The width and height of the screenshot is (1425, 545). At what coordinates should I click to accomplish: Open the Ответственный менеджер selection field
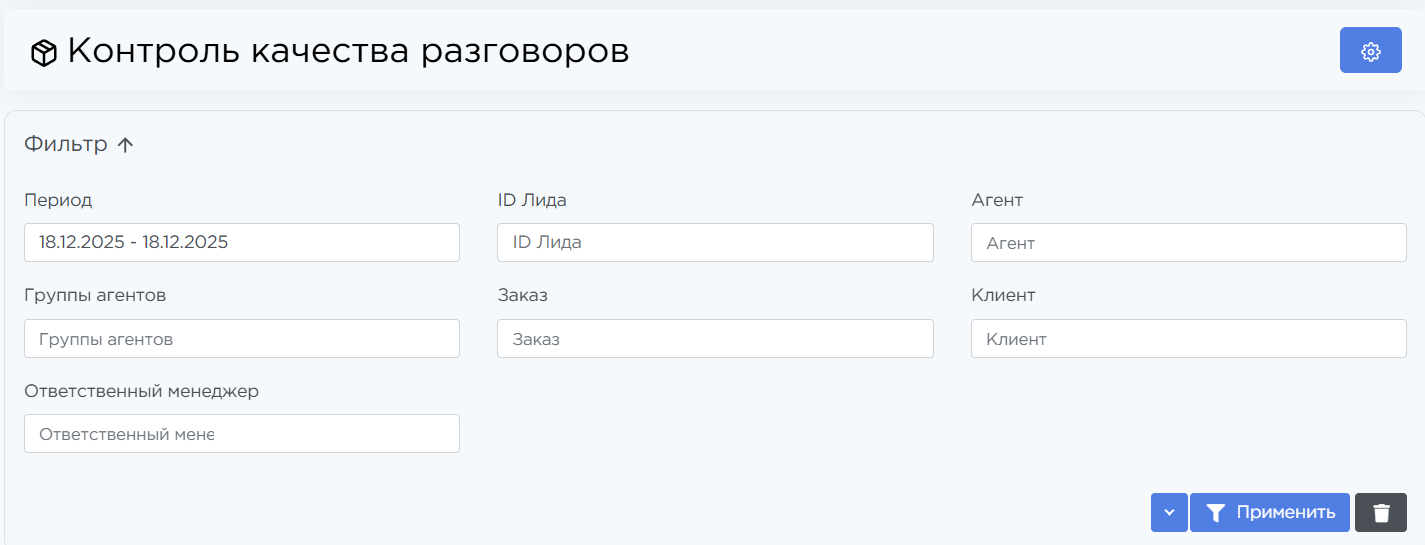coord(241,434)
